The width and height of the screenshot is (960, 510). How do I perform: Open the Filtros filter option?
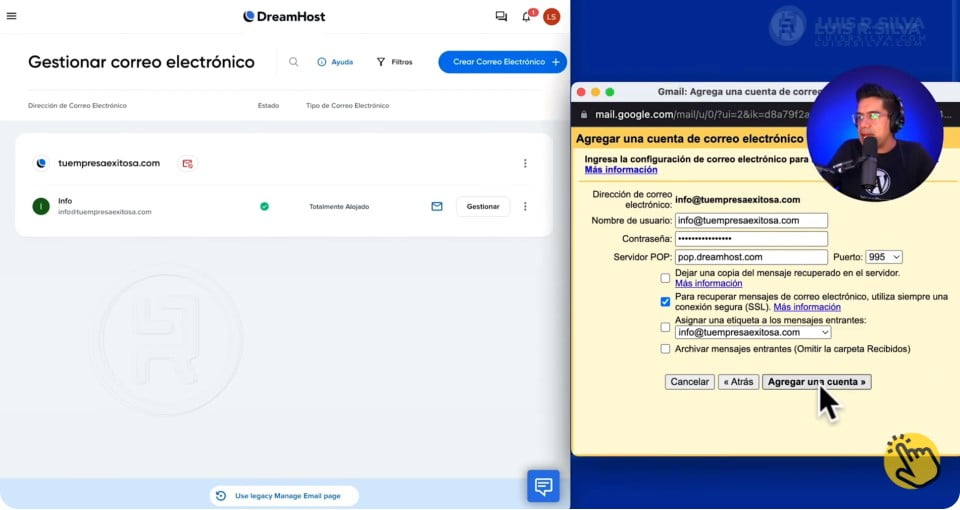[x=395, y=62]
